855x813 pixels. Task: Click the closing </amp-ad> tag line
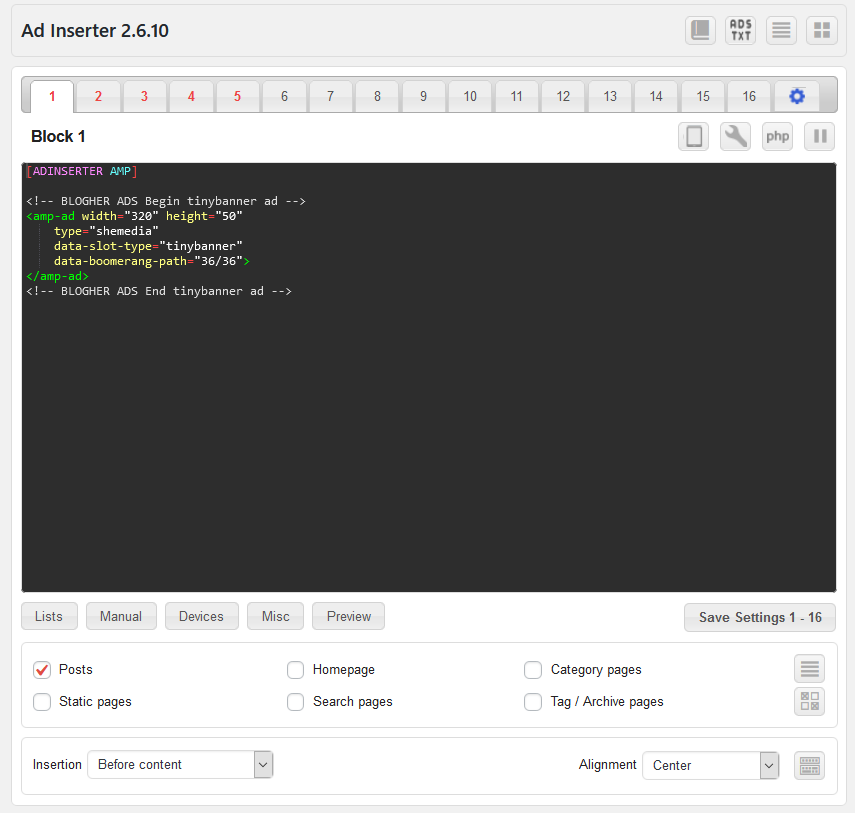[57, 276]
